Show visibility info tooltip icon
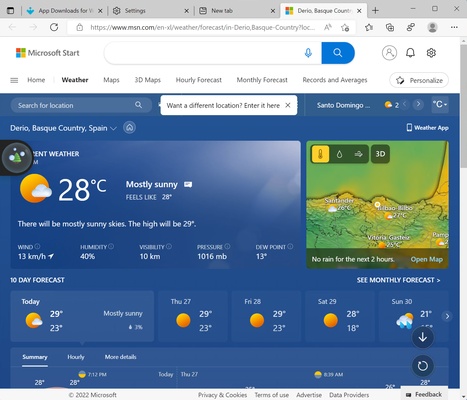This screenshot has height=400, width=467. (x=169, y=246)
